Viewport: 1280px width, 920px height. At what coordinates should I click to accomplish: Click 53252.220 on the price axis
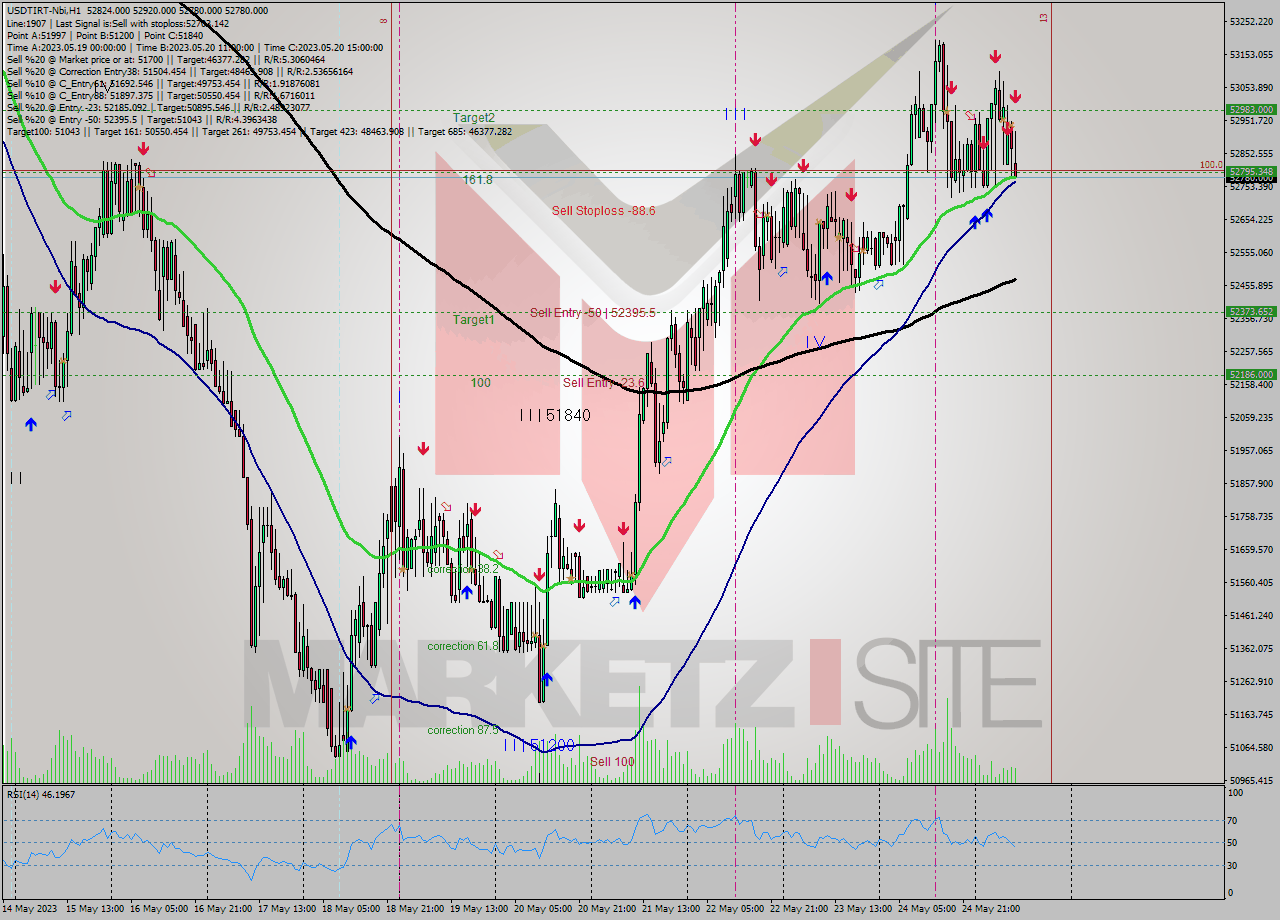point(1251,21)
